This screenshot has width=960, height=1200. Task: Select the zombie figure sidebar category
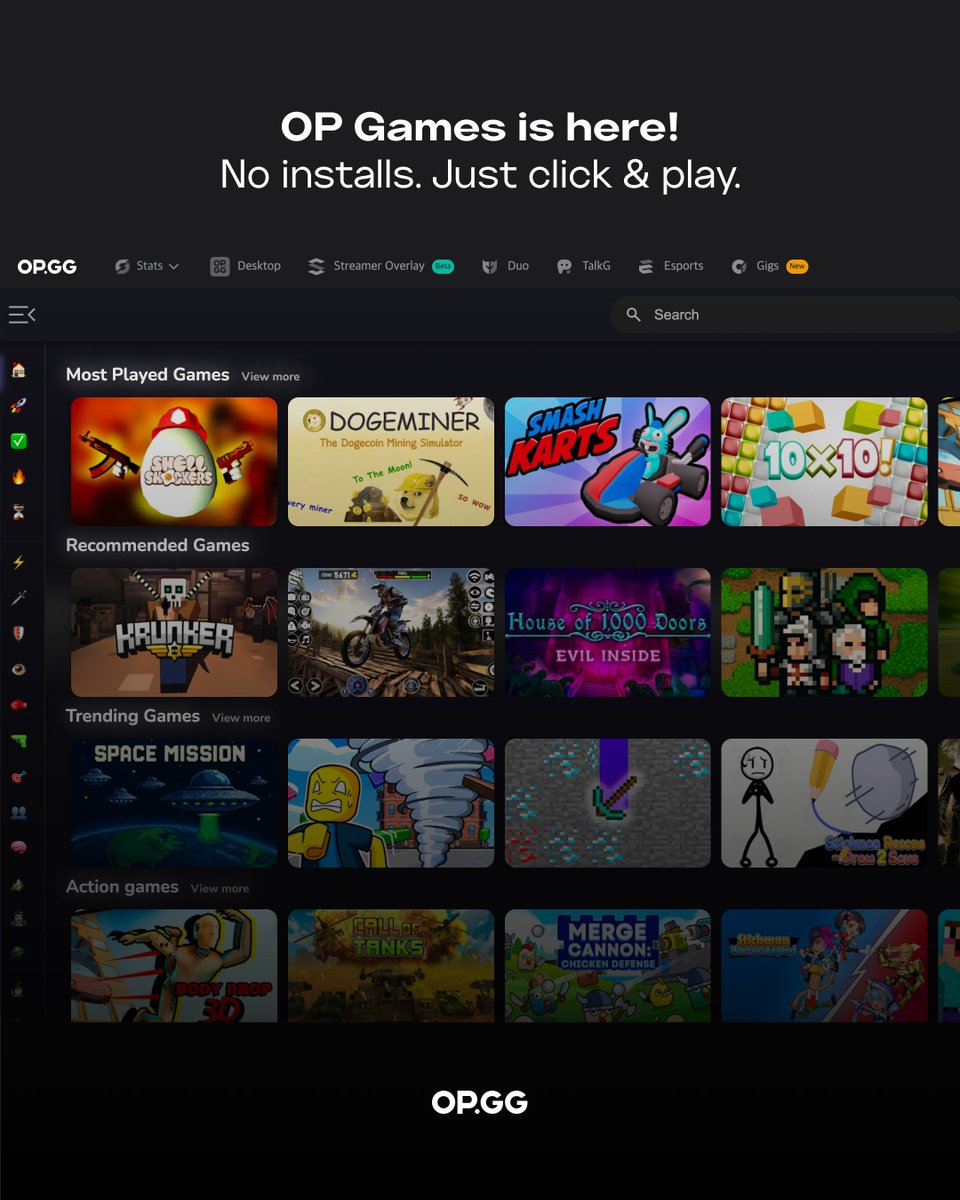(x=18, y=920)
